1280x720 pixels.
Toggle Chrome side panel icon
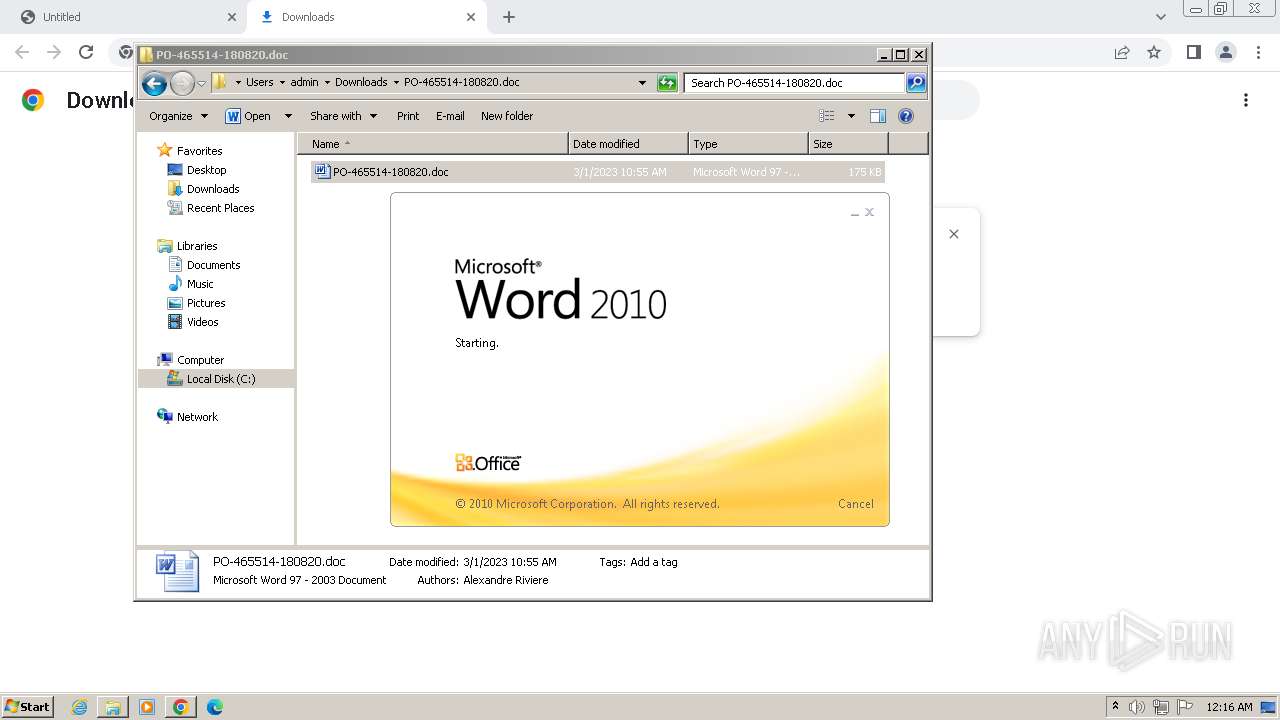pos(1193,52)
